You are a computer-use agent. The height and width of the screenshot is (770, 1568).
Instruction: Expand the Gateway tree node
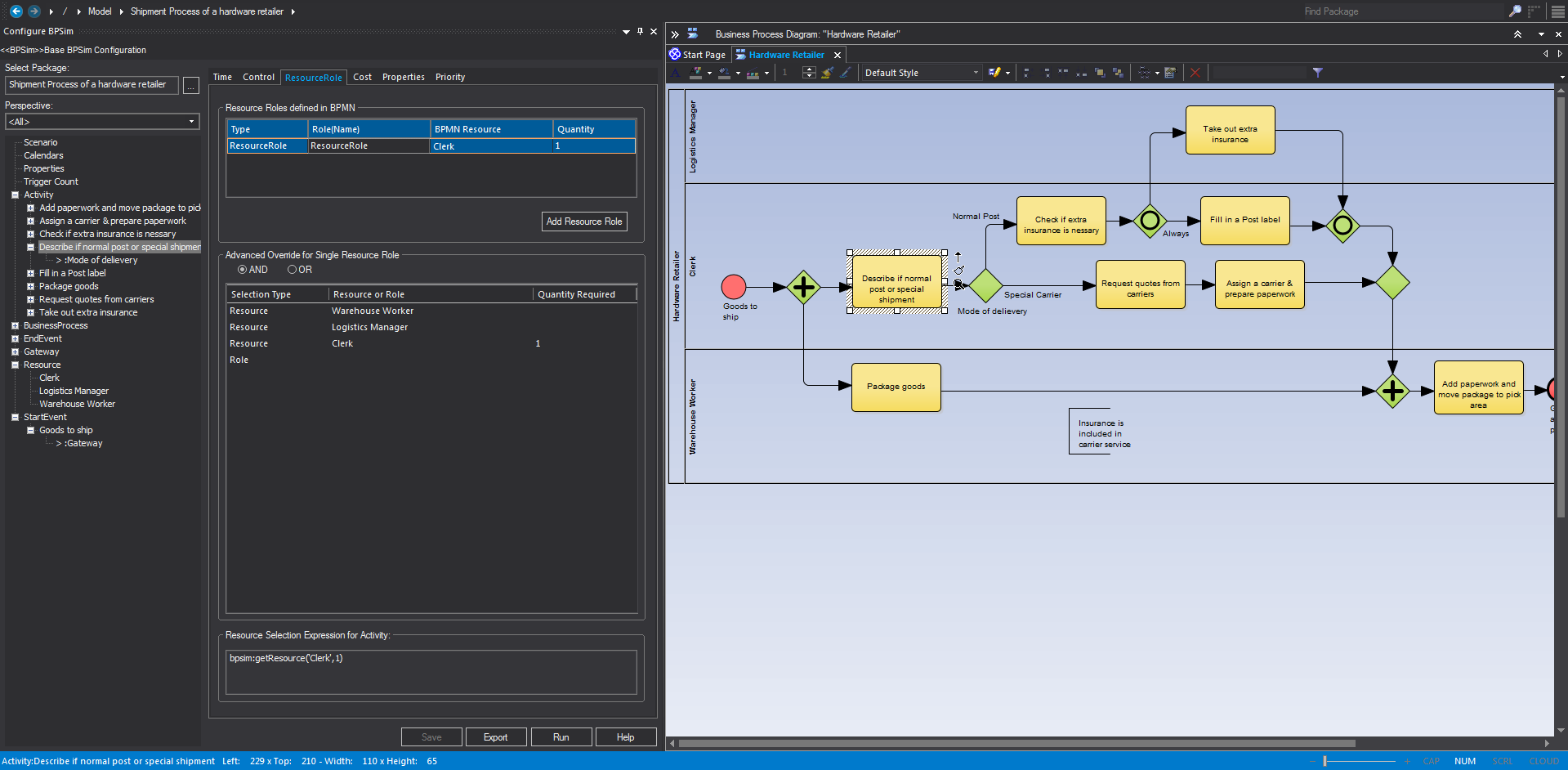pos(15,351)
